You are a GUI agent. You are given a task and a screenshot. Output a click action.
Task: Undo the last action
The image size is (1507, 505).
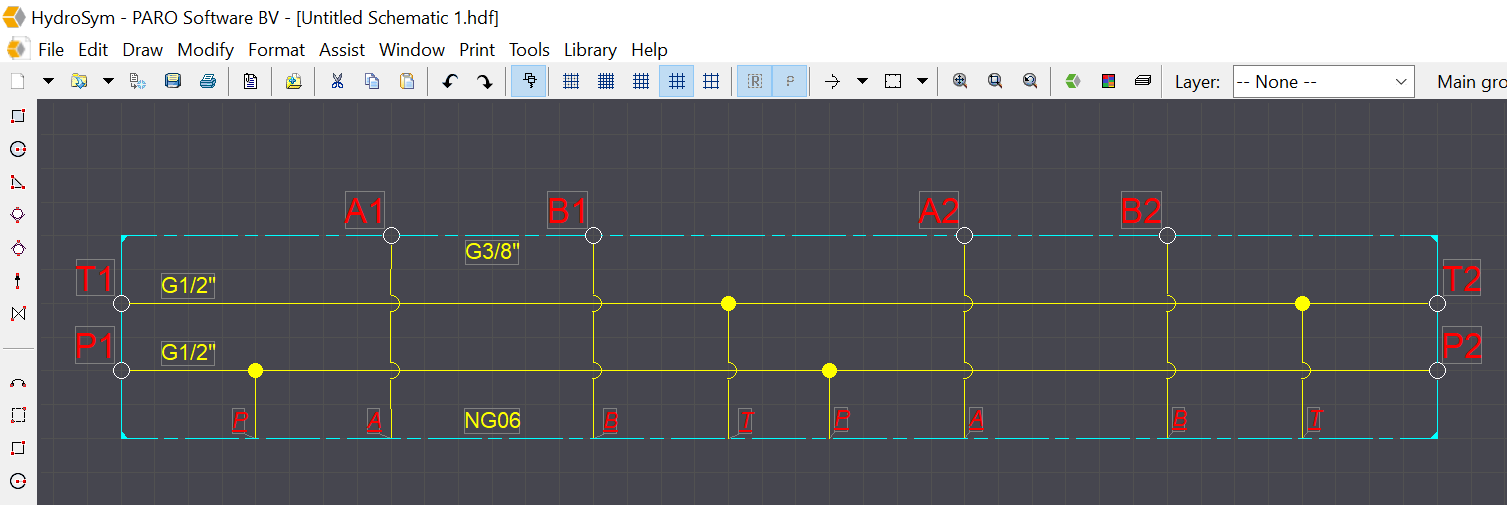point(450,82)
